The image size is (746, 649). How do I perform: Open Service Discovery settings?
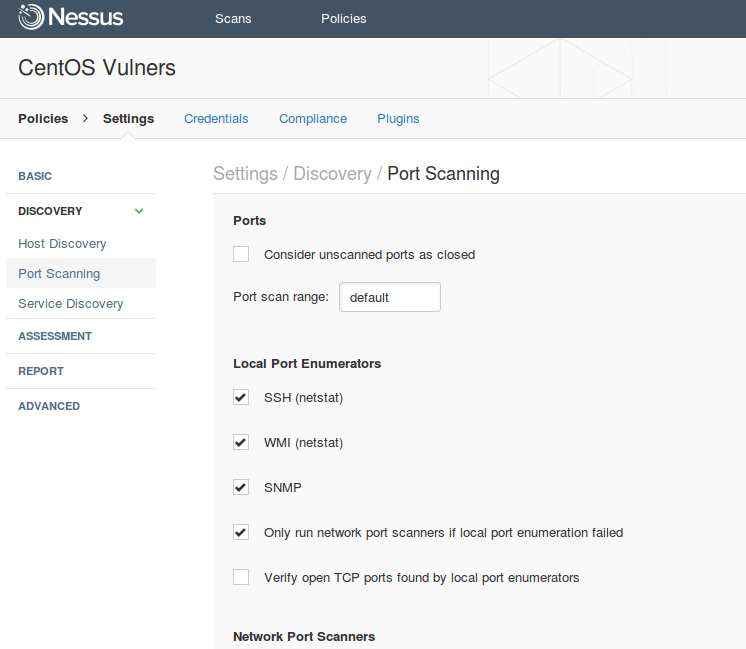[71, 304]
